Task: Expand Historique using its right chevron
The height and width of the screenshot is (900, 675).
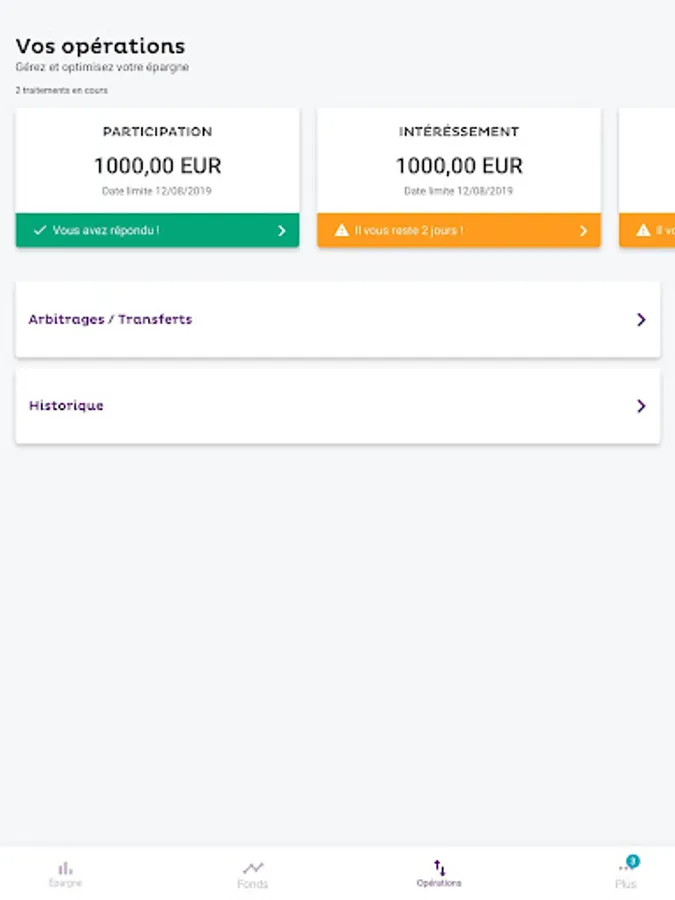Action: (x=641, y=406)
